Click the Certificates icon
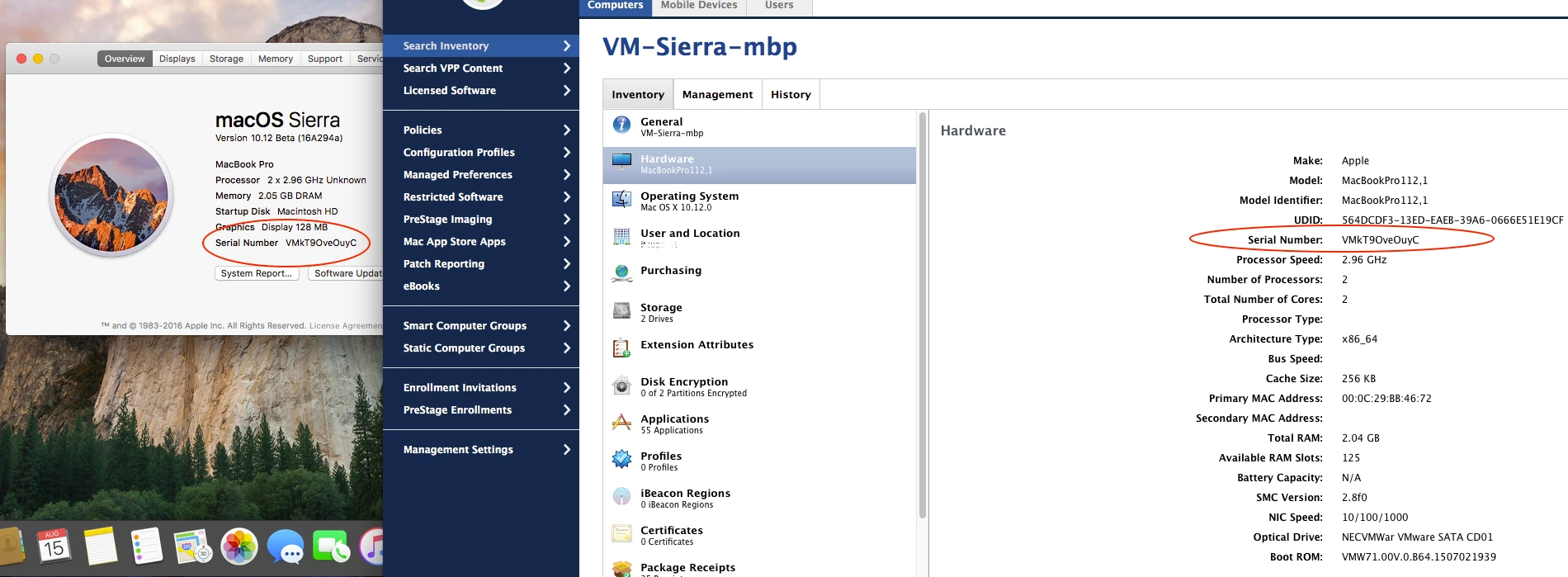The width and height of the screenshot is (1568, 577). coord(621,533)
